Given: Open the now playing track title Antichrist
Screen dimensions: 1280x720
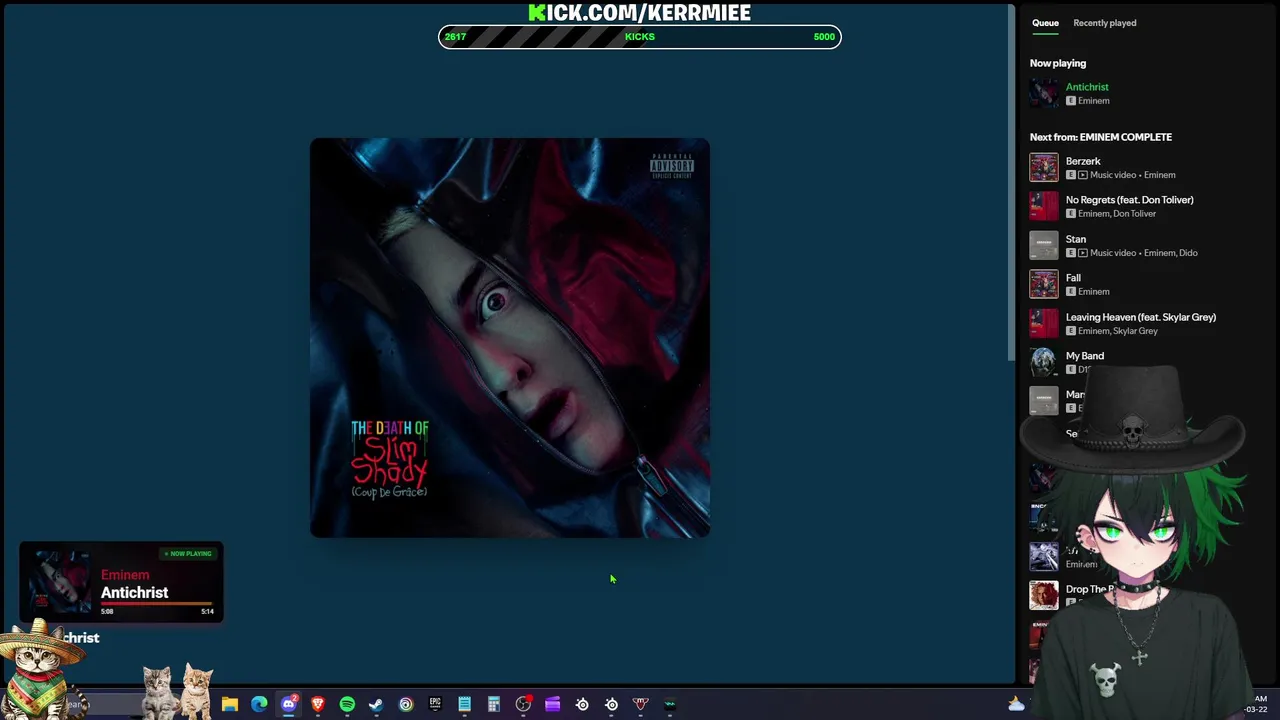Looking at the screenshot, I should [x=1087, y=87].
